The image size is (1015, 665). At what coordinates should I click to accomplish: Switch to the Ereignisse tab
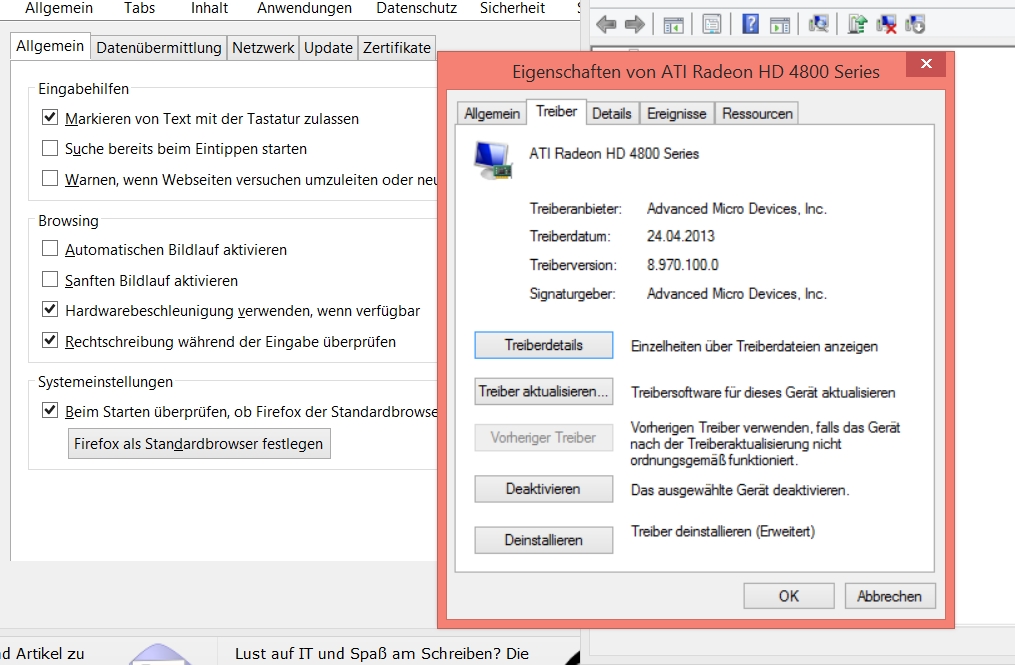pyautogui.click(x=676, y=113)
